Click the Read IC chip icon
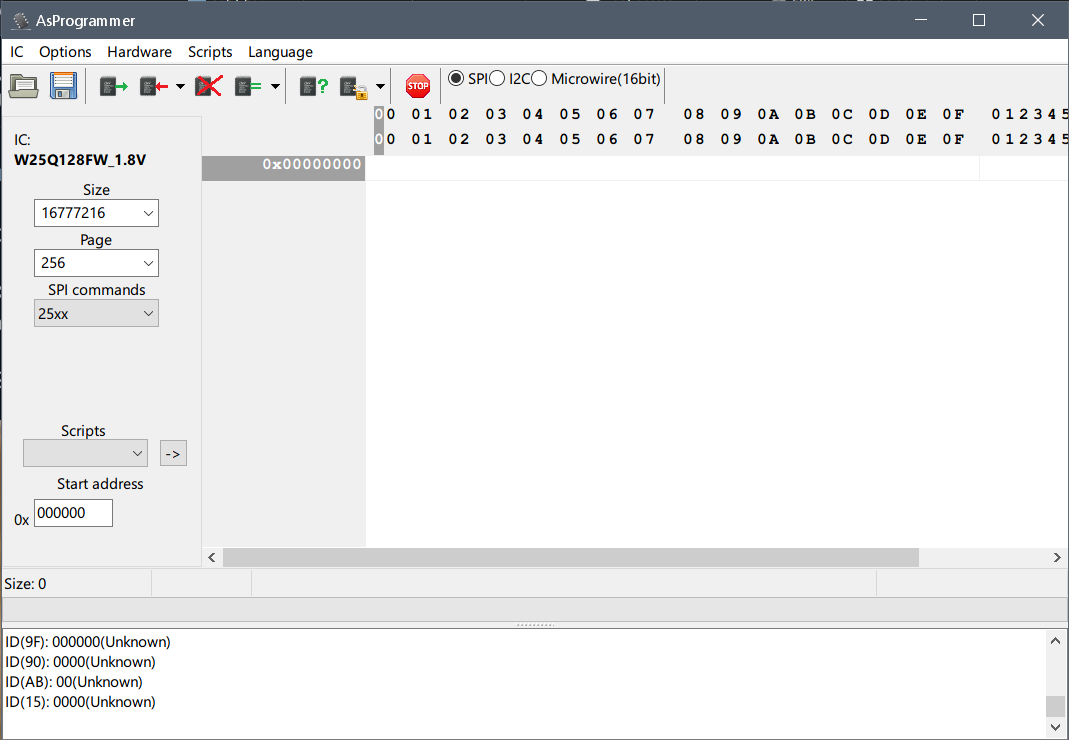This screenshot has width=1069, height=740. pos(114,86)
